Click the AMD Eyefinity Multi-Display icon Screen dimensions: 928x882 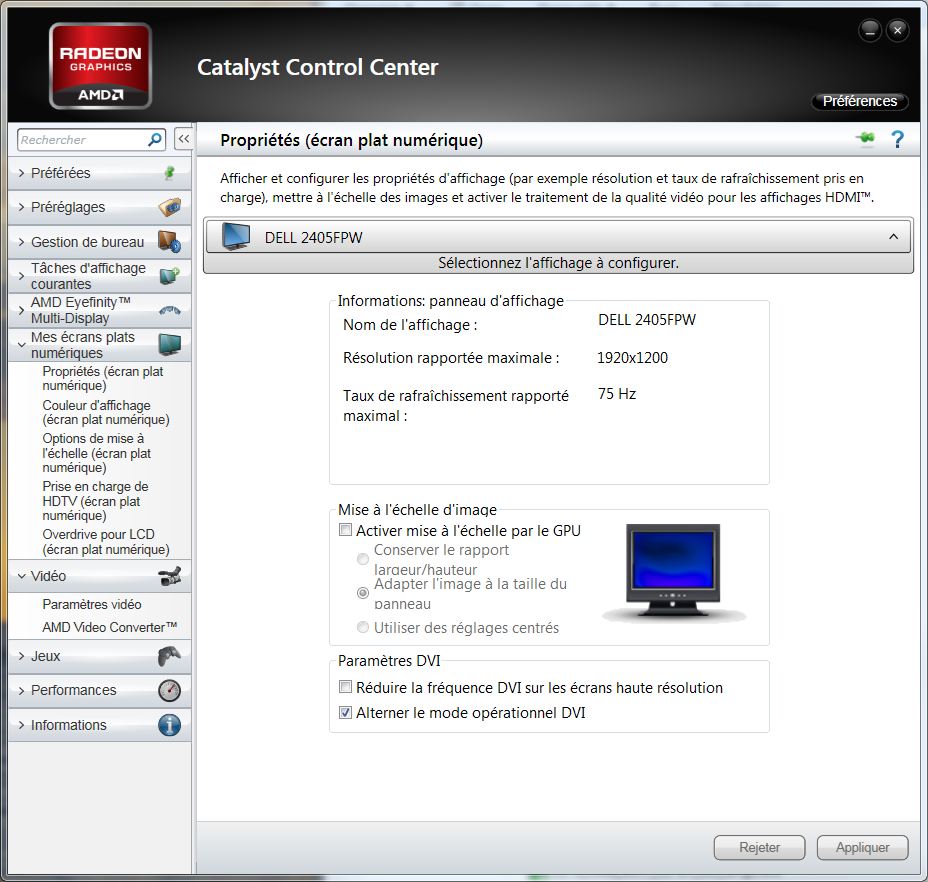click(170, 310)
